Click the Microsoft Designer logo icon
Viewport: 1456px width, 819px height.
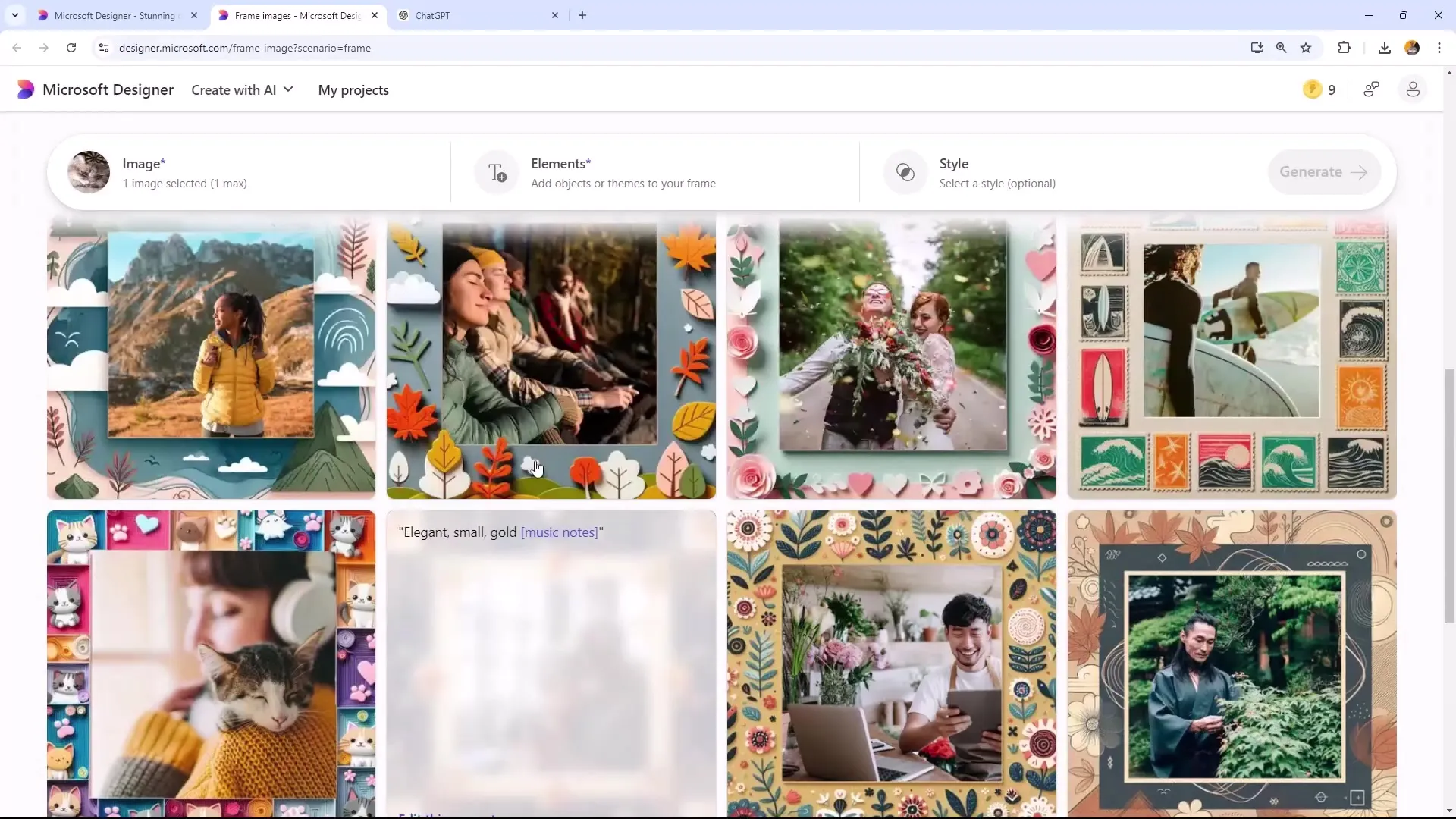coord(25,89)
